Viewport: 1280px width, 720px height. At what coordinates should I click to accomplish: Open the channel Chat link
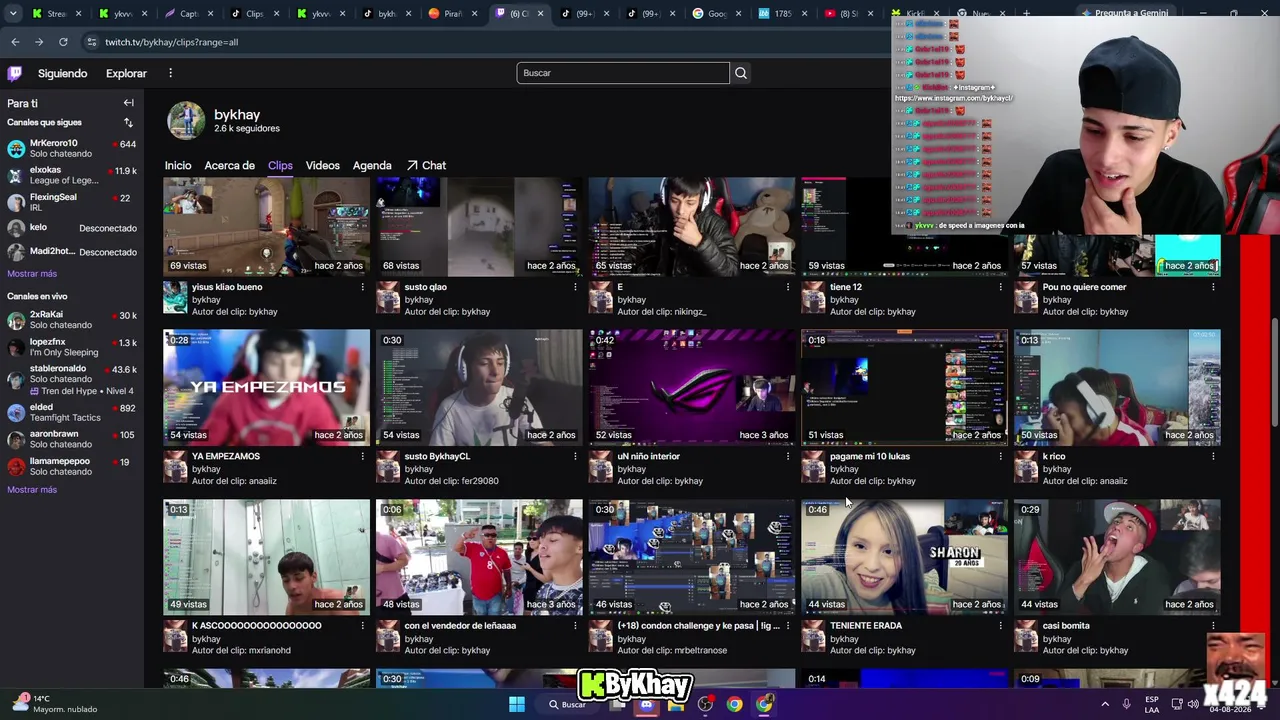[426, 166]
